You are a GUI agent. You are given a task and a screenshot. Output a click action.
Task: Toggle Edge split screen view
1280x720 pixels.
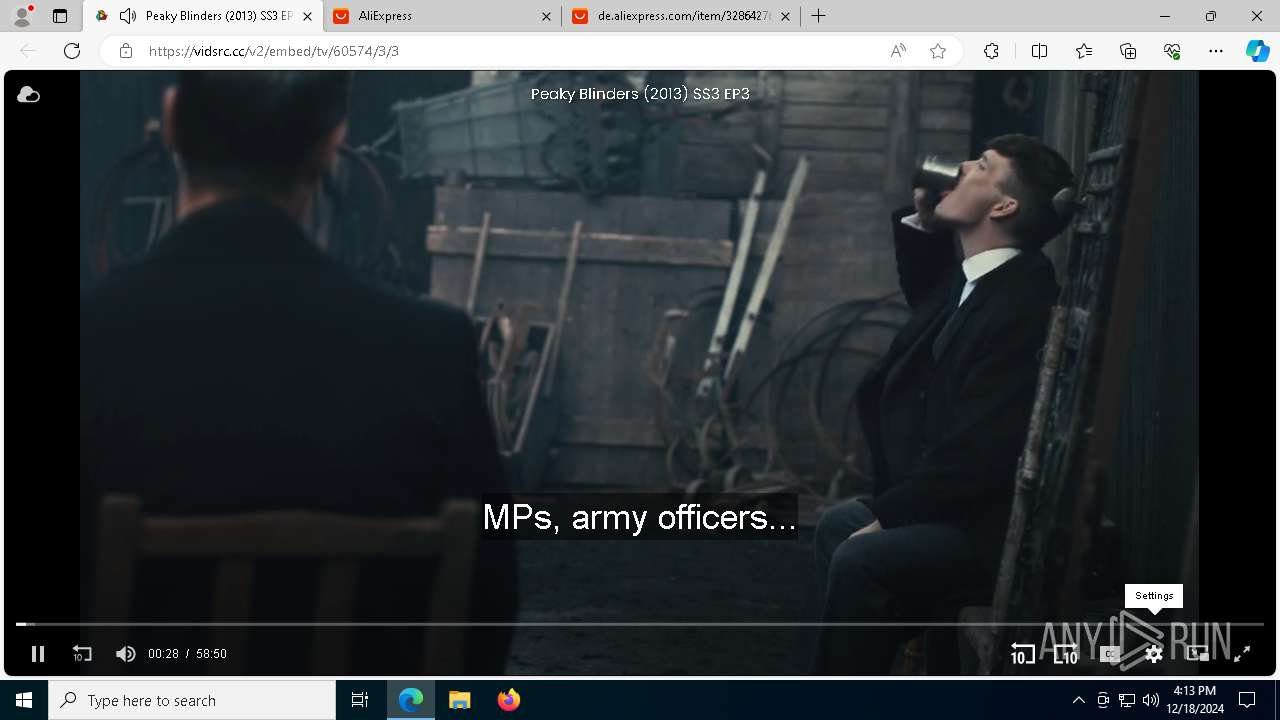[1039, 51]
